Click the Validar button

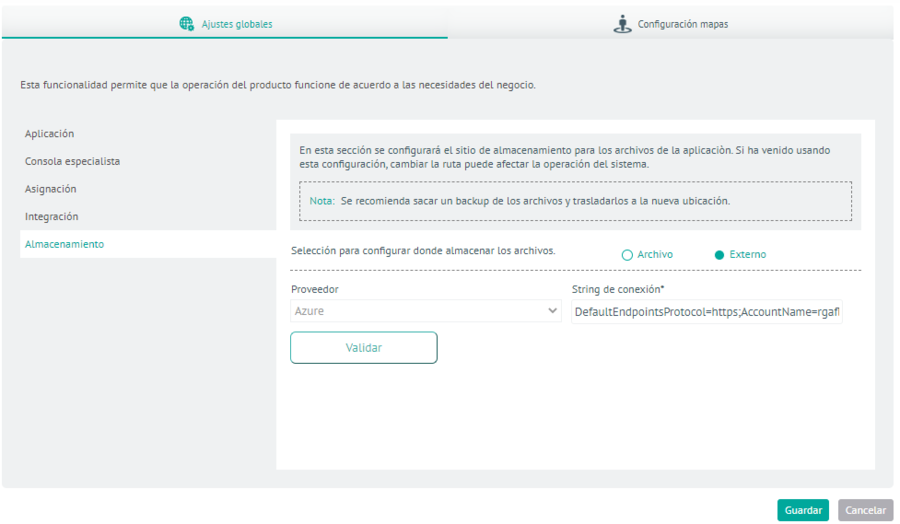pyautogui.click(x=364, y=347)
